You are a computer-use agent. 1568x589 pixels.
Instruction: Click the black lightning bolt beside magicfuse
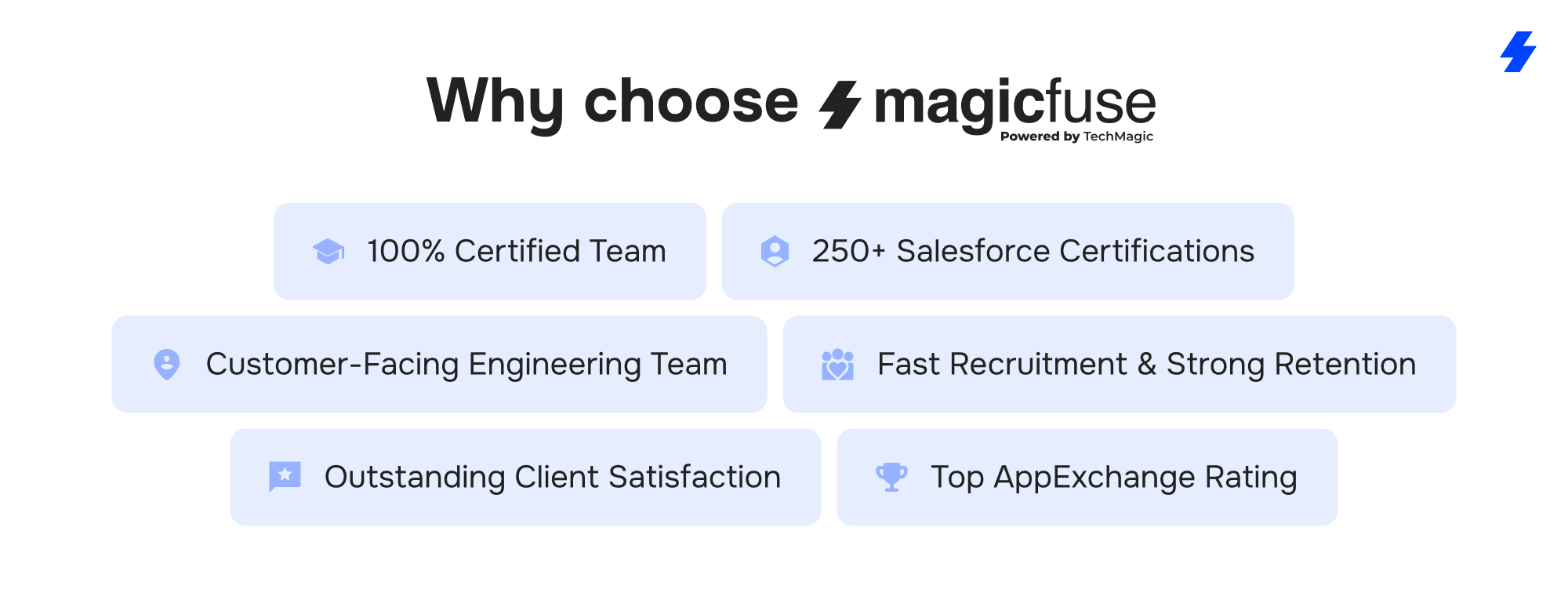pos(840,104)
